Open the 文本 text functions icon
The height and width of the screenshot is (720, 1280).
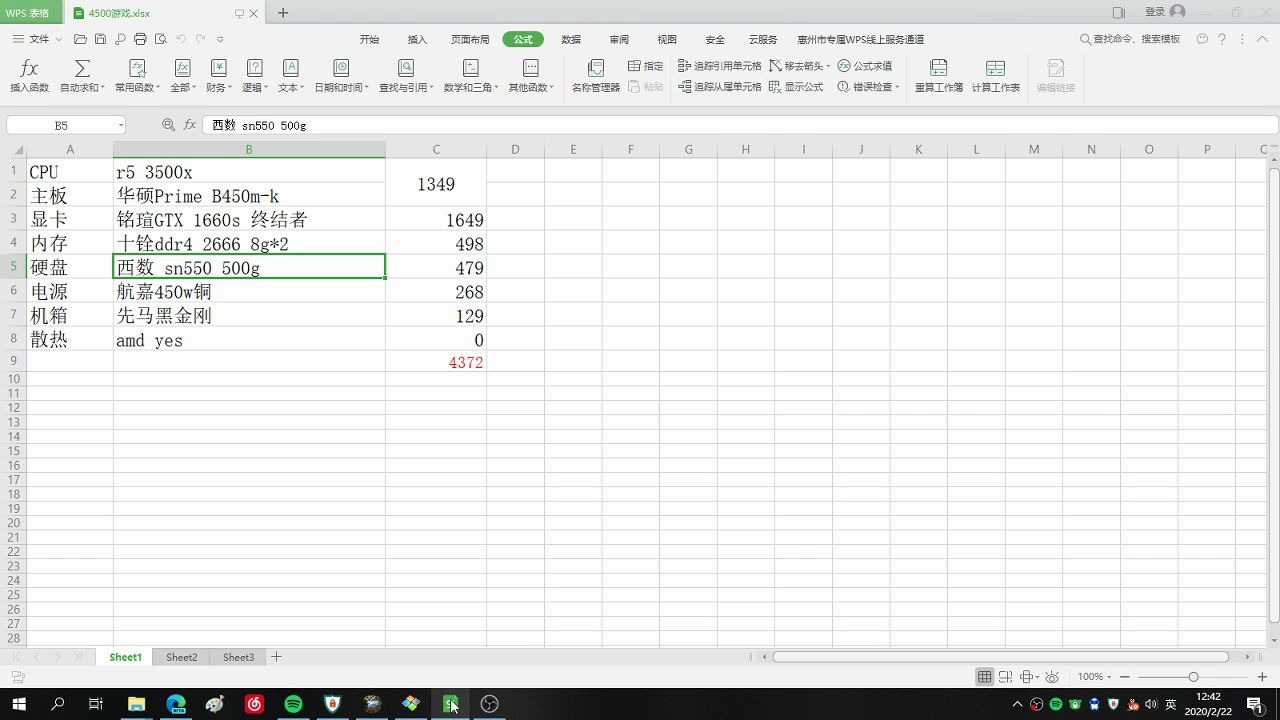291,68
